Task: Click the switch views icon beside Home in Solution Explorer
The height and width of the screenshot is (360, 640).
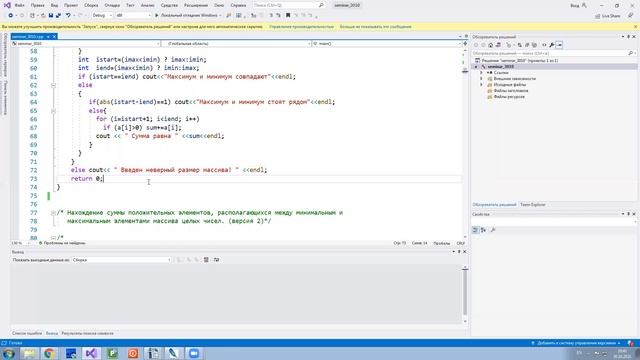Action: (x=498, y=45)
